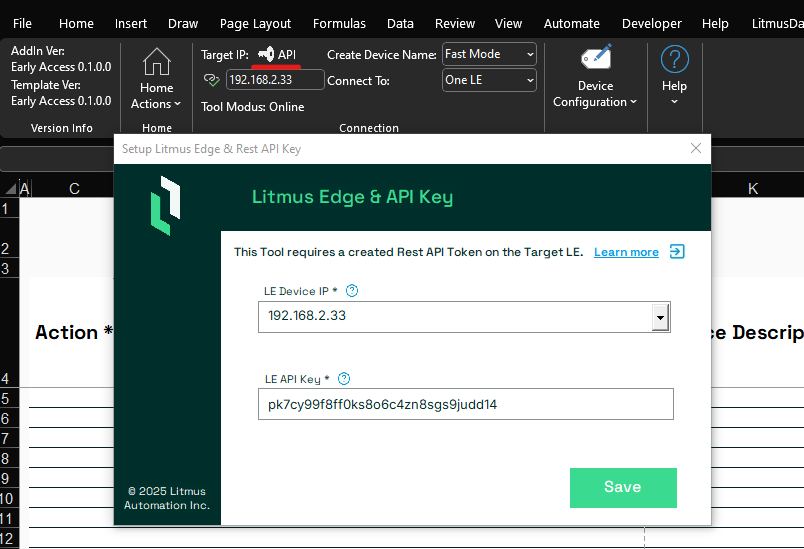Select column K header

(753, 189)
